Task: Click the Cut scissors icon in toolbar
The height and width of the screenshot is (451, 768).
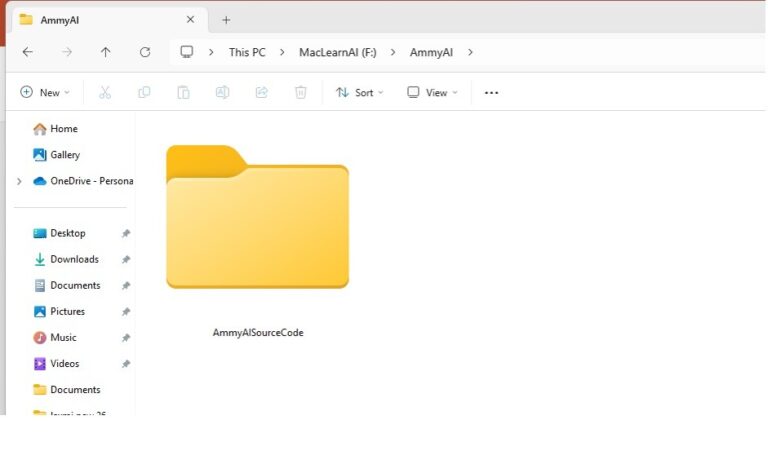Action: 105,92
